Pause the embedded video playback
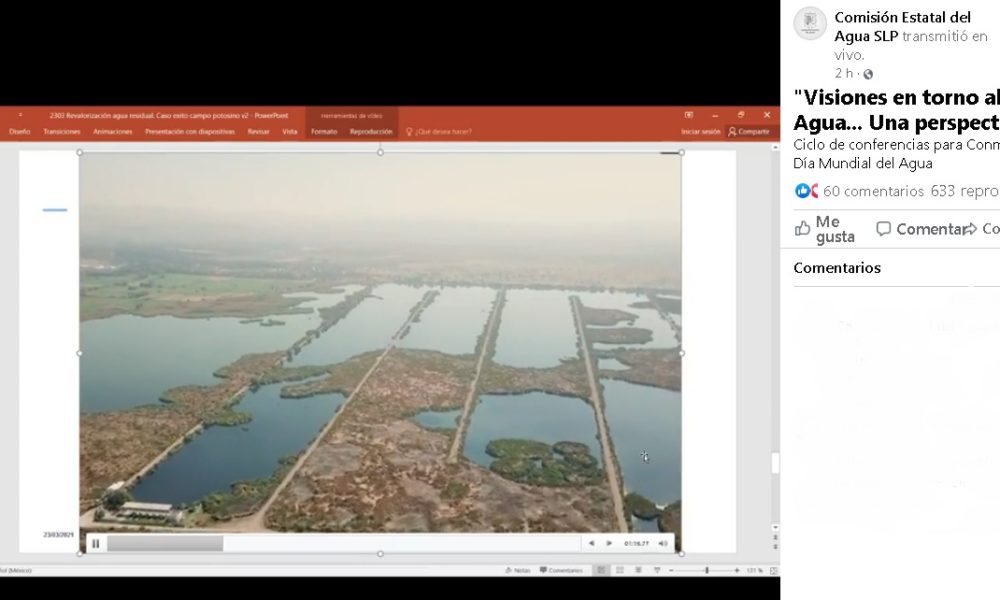Viewport: 1000px width, 600px height. pyautogui.click(x=96, y=543)
